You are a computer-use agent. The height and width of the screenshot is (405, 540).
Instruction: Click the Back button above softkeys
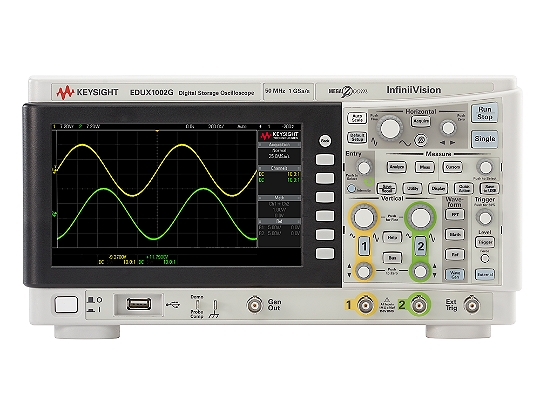tap(325, 141)
